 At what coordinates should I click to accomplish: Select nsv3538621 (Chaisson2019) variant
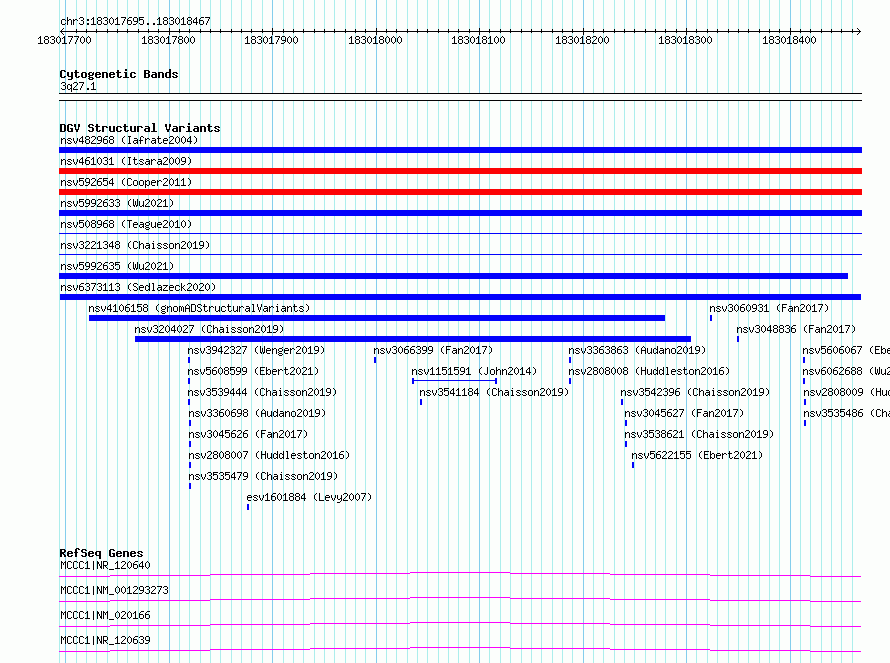point(699,434)
